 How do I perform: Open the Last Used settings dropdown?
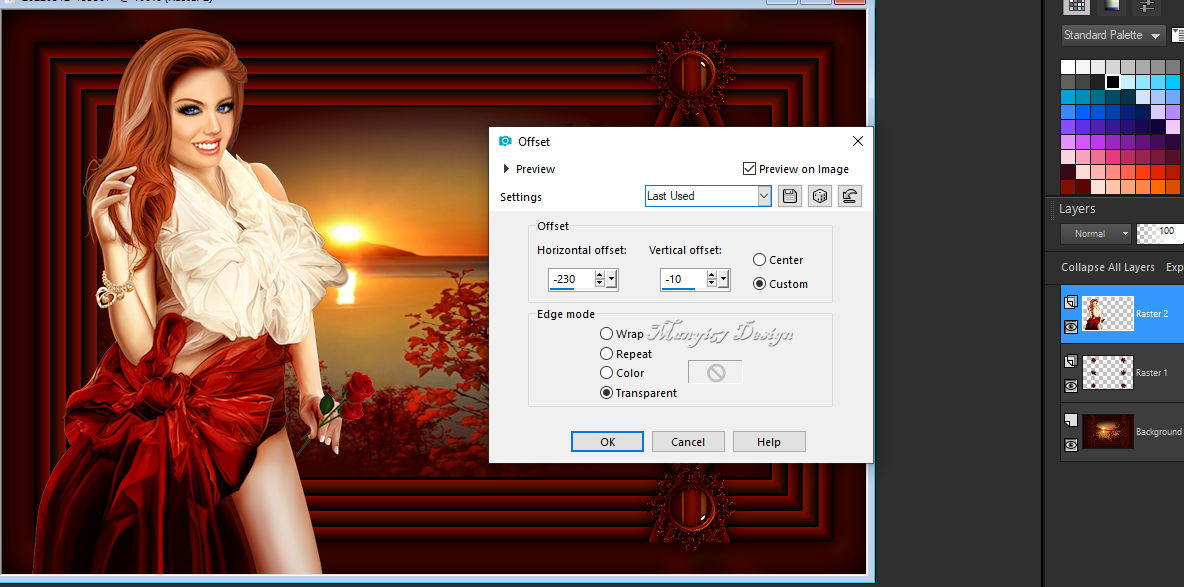pos(764,196)
